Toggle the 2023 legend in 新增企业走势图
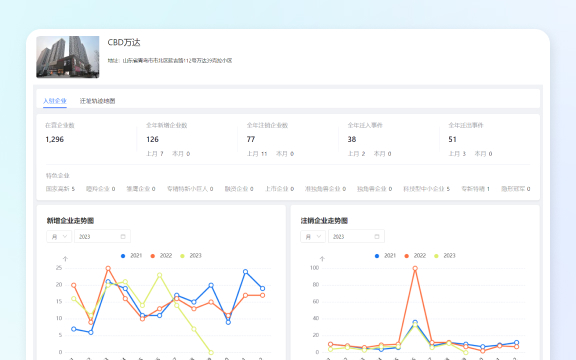The width and height of the screenshot is (576, 360). [x=191, y=256]
